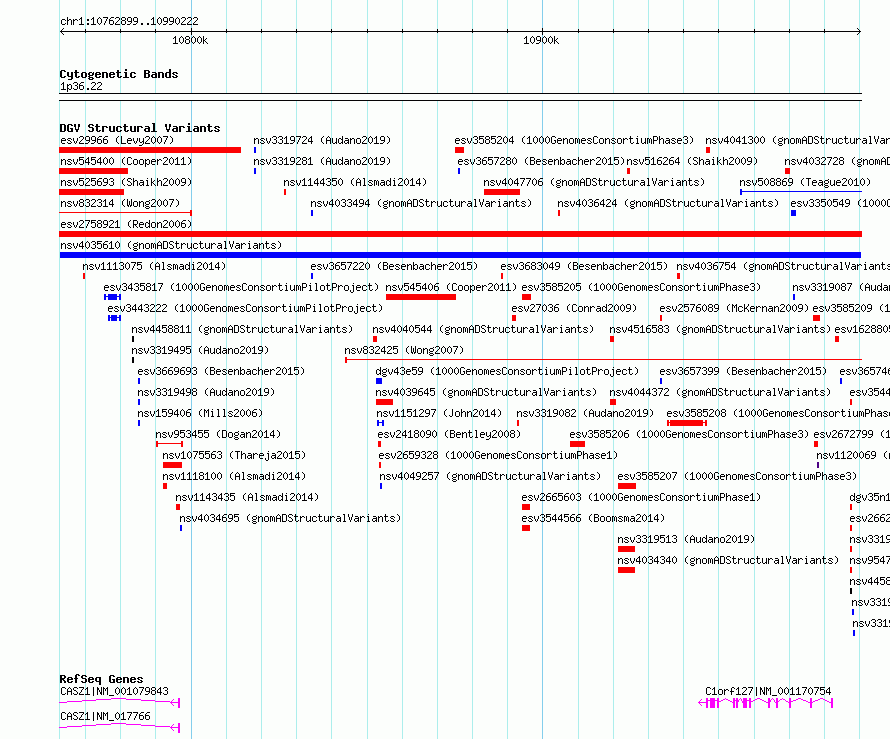Open esv3585206 (1000GenomesConsortiumPhase3) variant

click(x=689, y=434)
